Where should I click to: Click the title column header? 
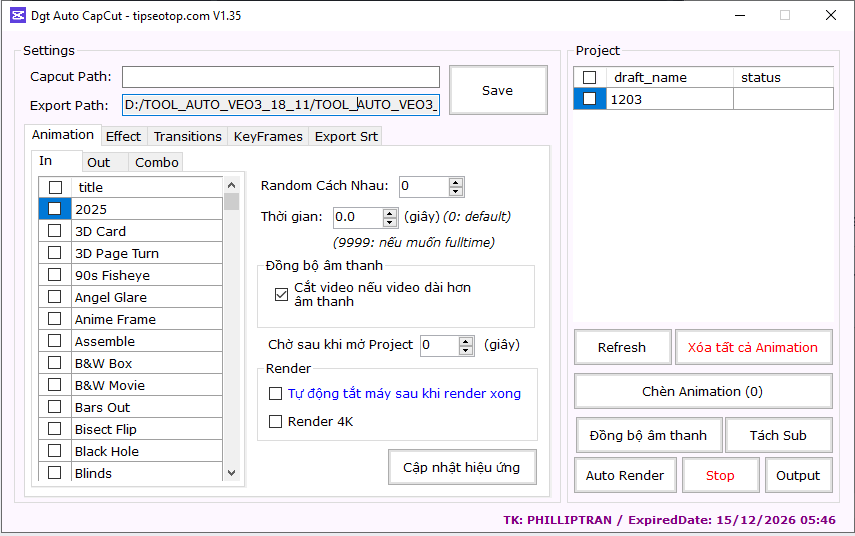[147, 187]
